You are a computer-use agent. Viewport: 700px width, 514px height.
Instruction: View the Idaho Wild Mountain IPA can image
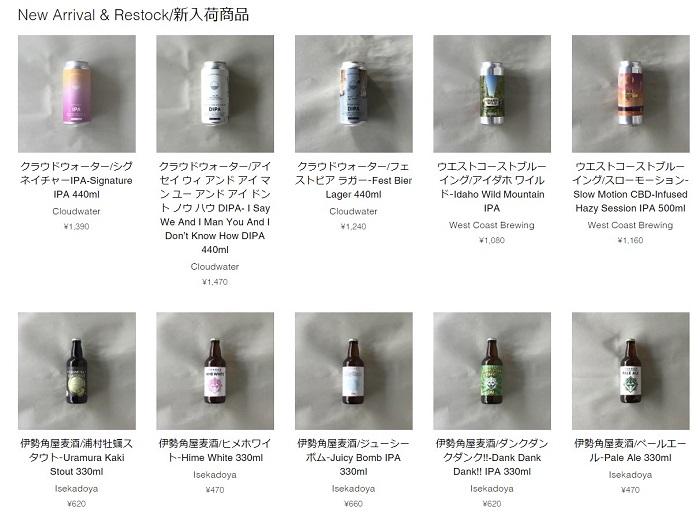coord(492,94)
